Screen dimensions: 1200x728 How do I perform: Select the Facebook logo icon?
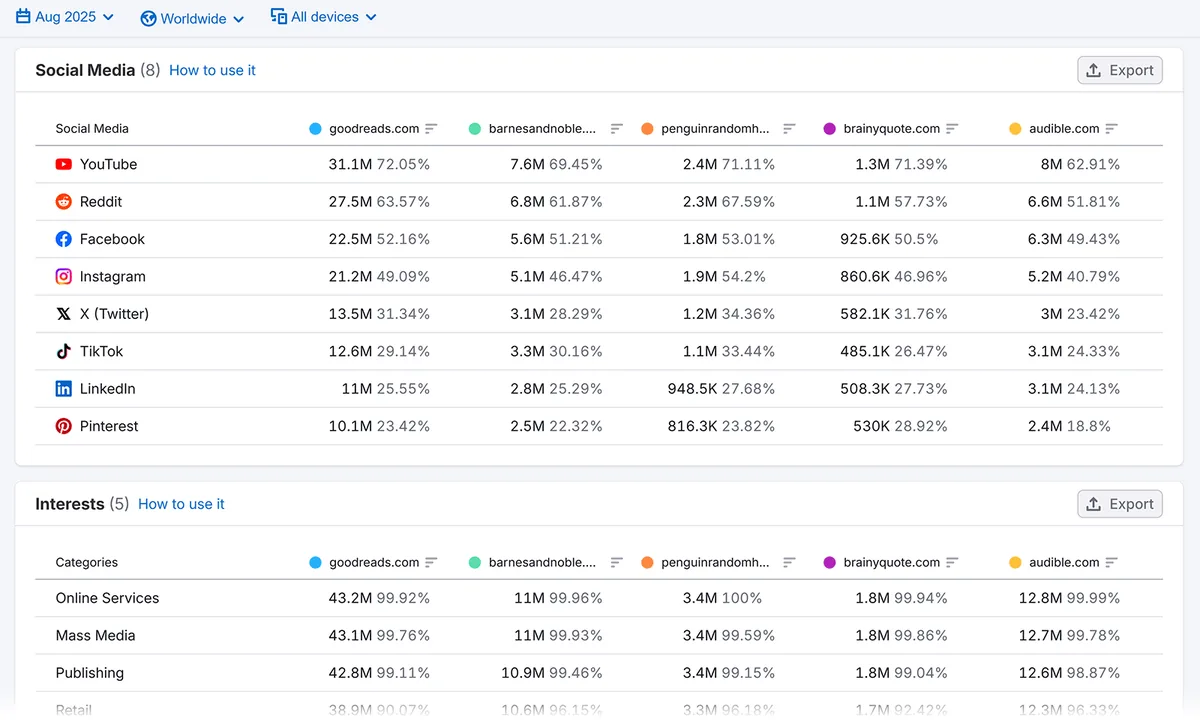64,239
